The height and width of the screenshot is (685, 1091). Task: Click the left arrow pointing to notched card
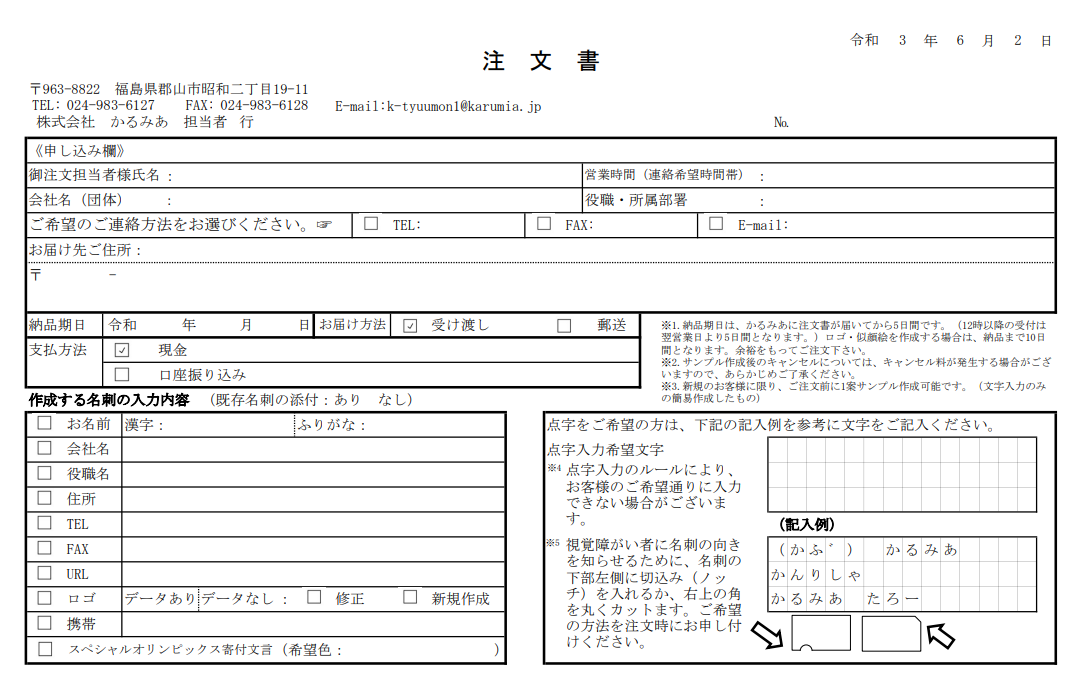(767, 635)
